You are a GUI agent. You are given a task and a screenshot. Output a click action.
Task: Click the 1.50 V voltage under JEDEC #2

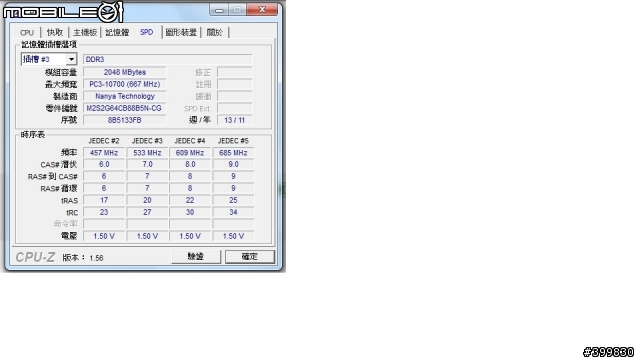[104, 236]
